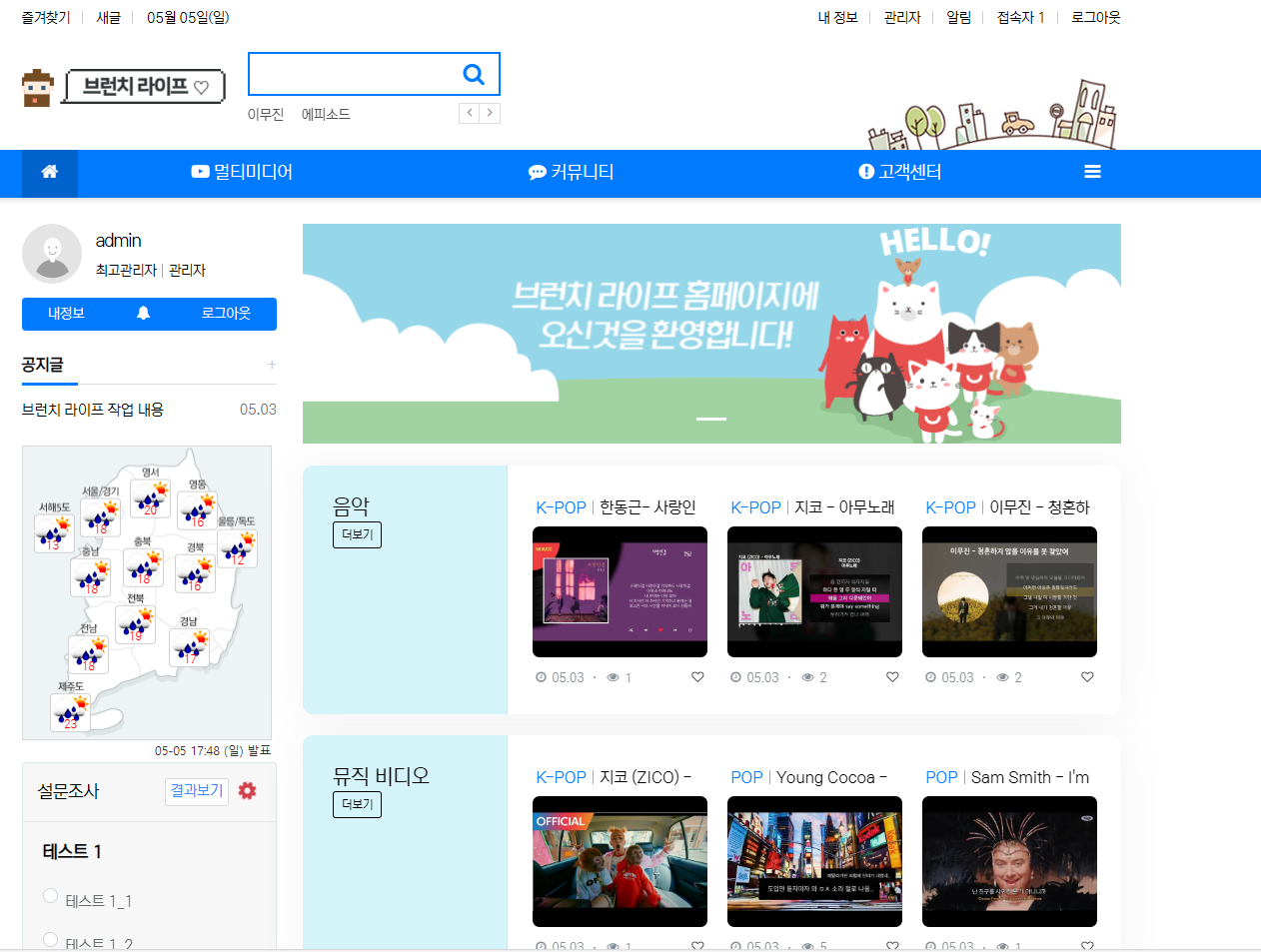Screen dimensions: 1261x952
Task: Select the 테스트 1_2 radio option
Action: [x=51, y=939]
